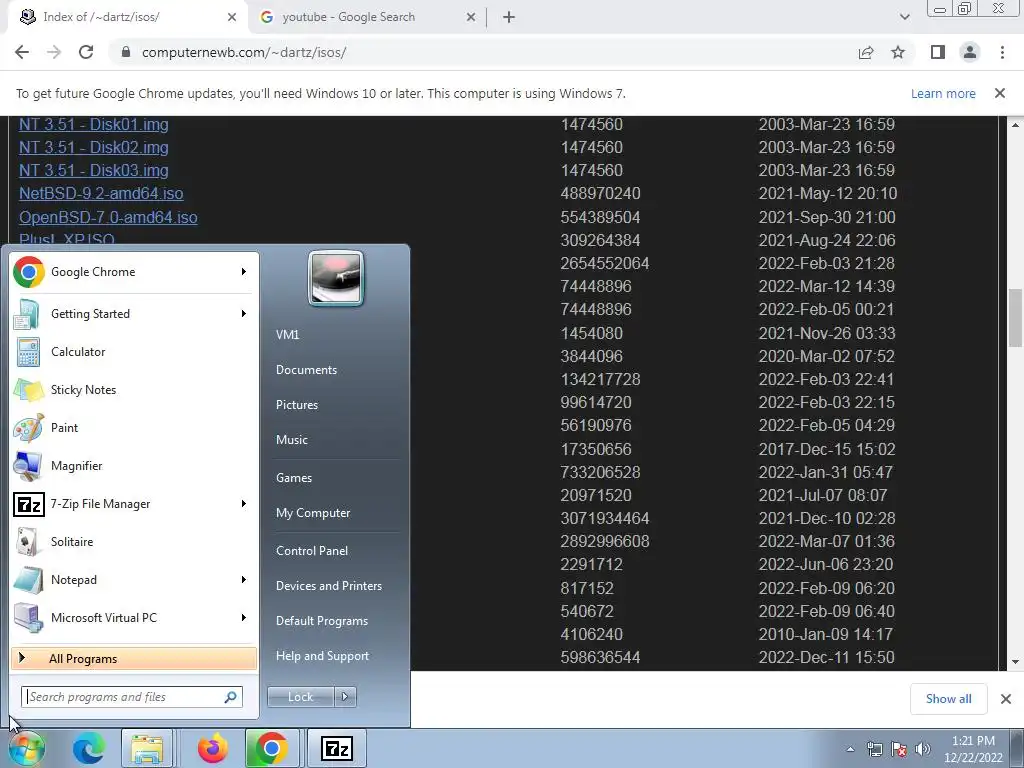Launch Getting Started from the Start menu
This screenshot has height=768, width=1024.
click(134, 313)
